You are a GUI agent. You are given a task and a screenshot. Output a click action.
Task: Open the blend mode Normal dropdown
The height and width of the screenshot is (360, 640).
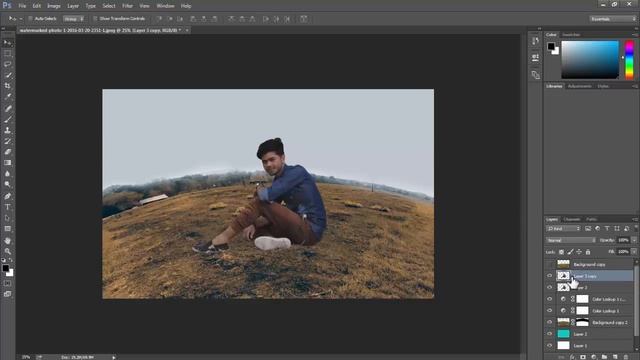pos(571,240)
